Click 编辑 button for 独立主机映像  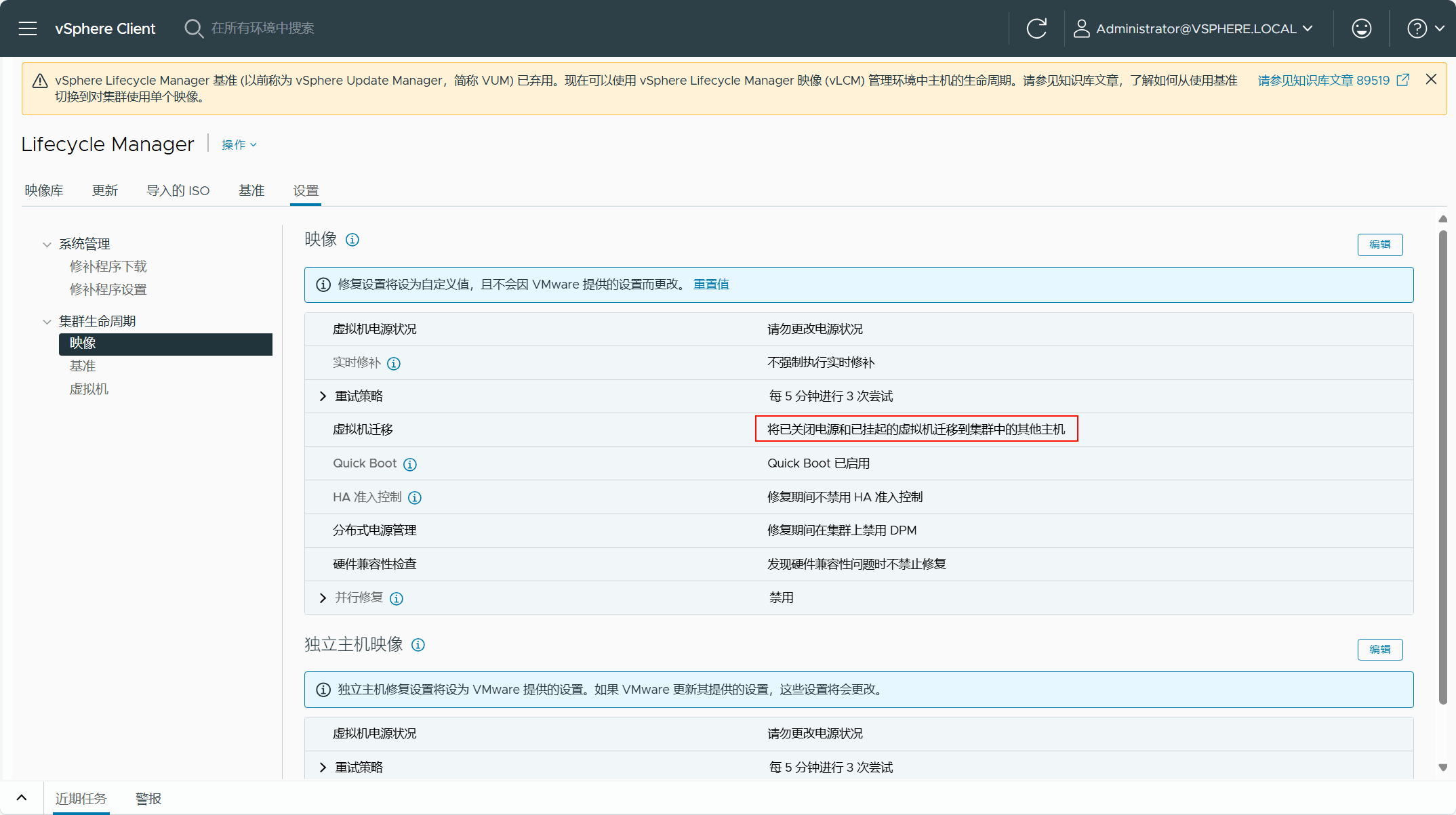[1379, 649]
